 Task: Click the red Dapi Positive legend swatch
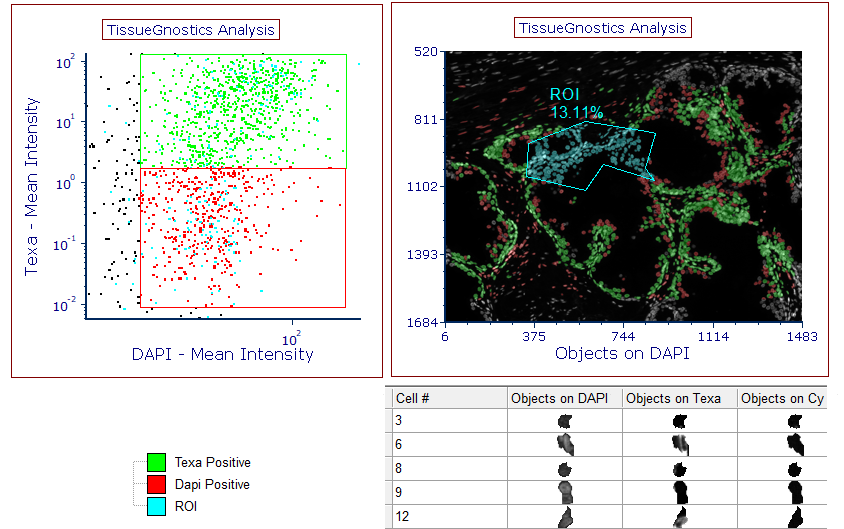pyautogui.click(x=155, y=484)
